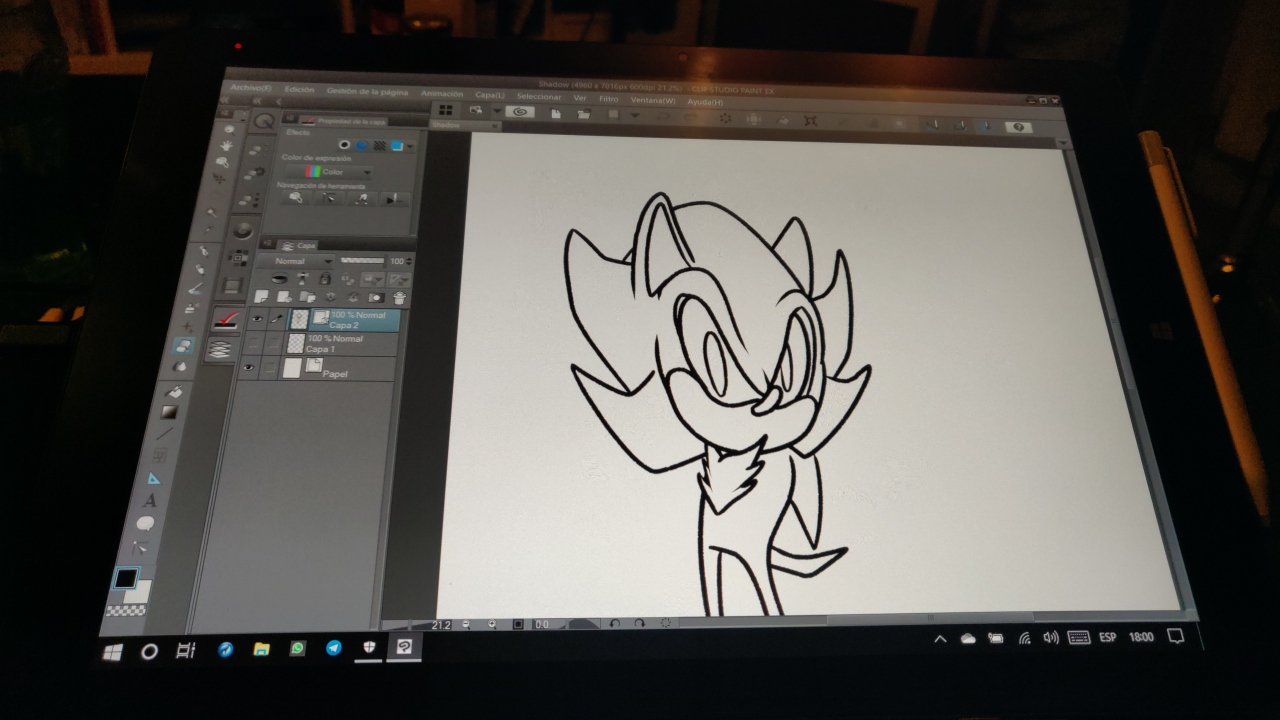The width and height of the screenshot is (1280, 720).
Task: Show Capa 1 layer via visibility box
Action: (253, 344)
